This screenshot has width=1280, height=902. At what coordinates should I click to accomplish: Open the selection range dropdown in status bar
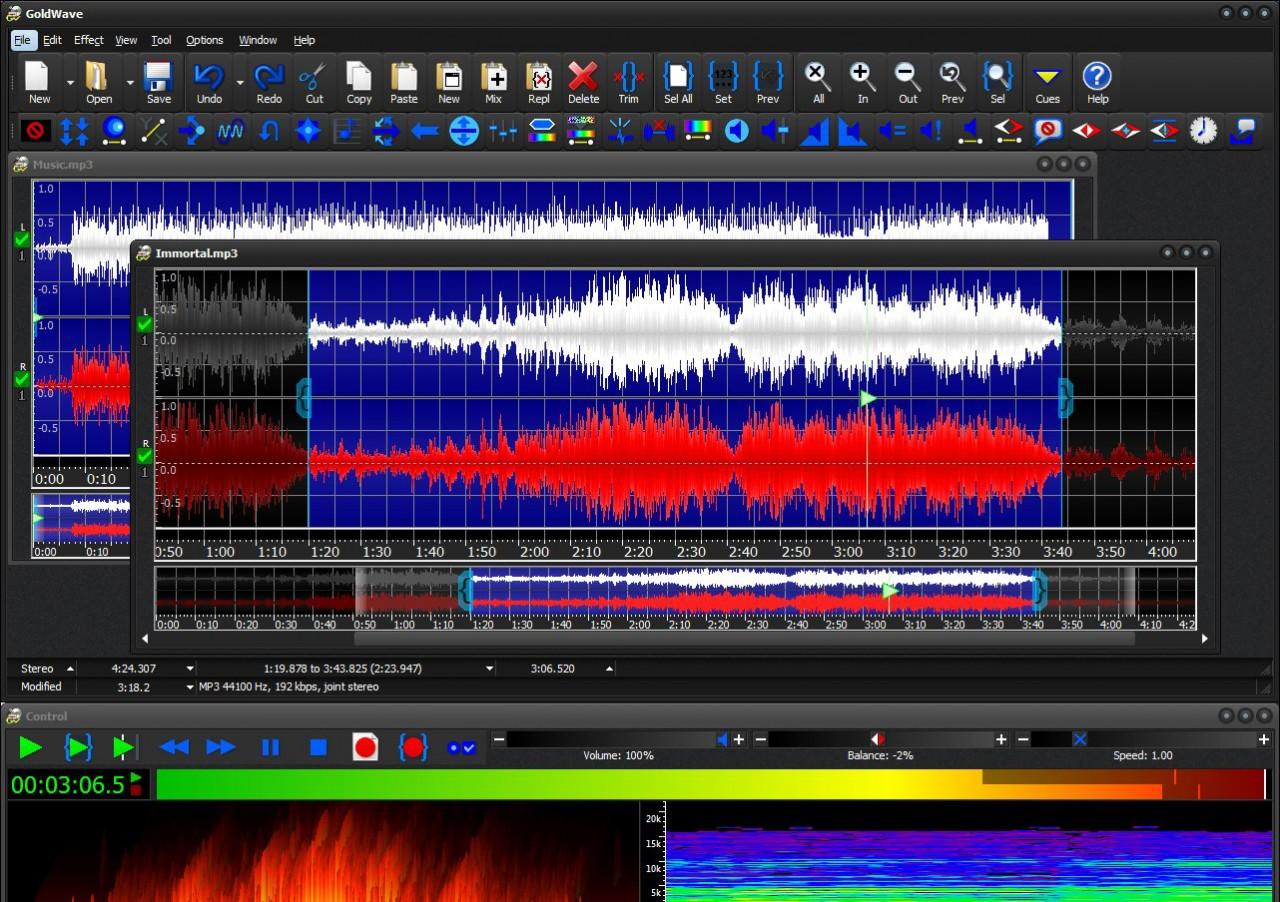point(490,669)
